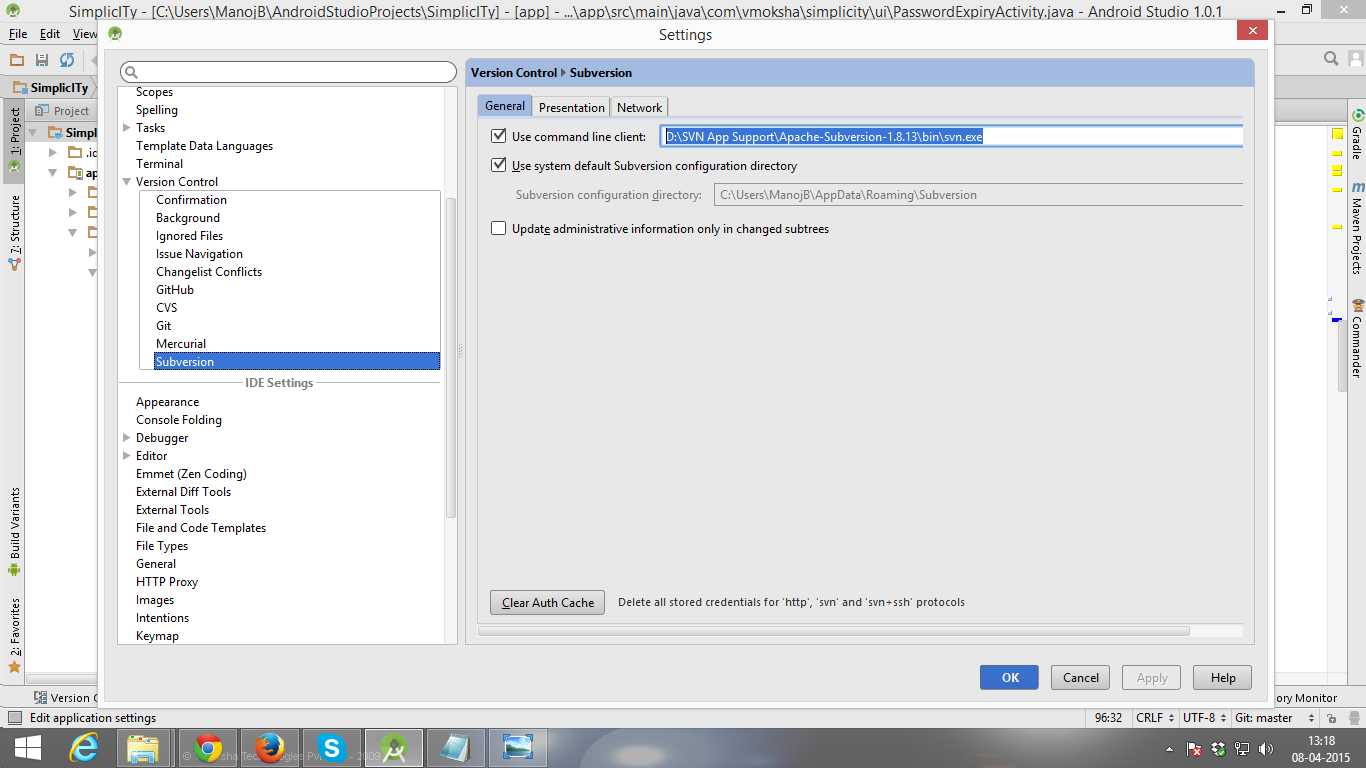This screenshot has width=1366, height=768.
Task: Toggle Use system default Subversion configuration directory
Action: (499, 165)
